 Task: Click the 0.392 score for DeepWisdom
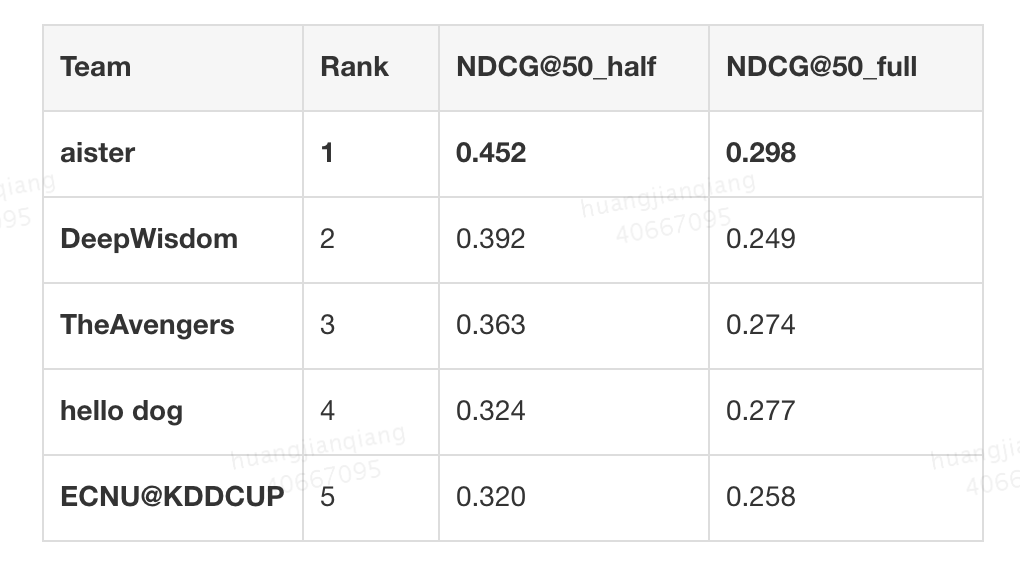[x=490, y=239]
